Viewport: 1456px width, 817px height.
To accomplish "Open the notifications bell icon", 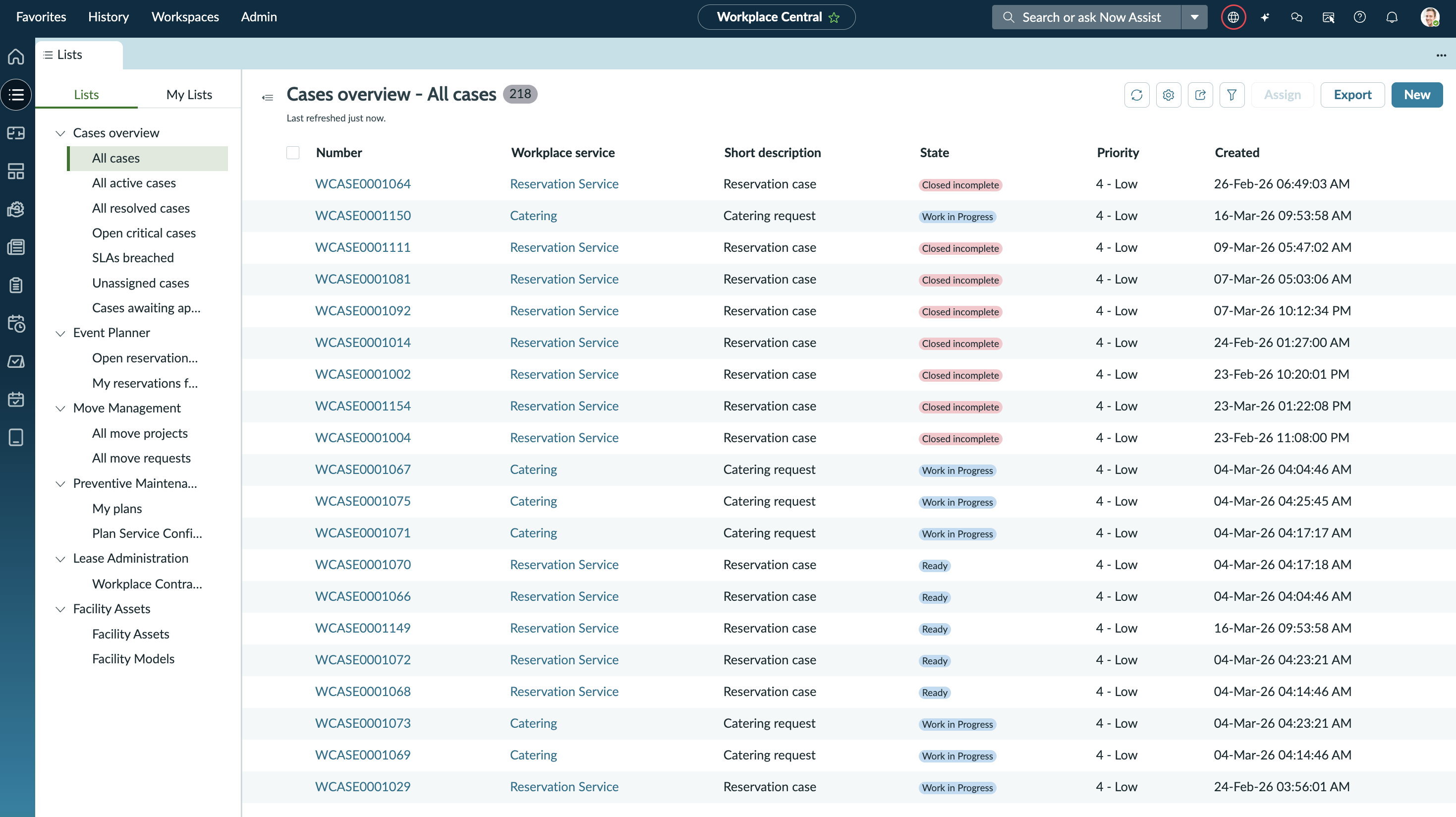I will [x=1392, y=17].
